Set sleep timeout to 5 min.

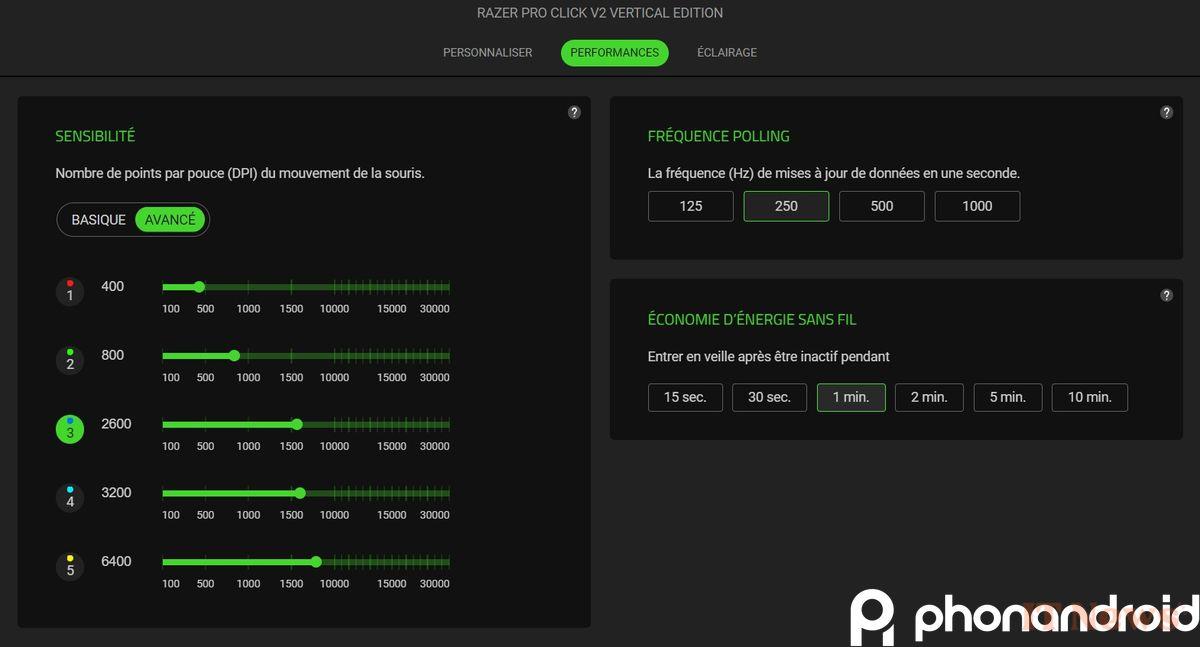(1008, 397)
